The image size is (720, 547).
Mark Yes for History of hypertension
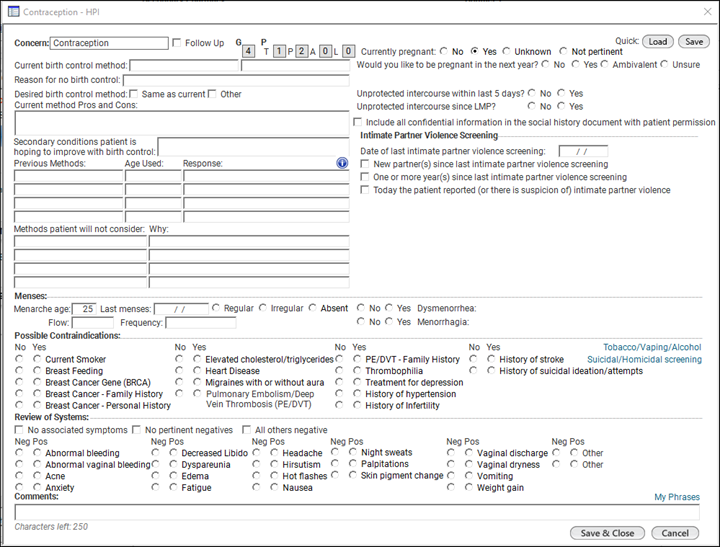point(357,393)
